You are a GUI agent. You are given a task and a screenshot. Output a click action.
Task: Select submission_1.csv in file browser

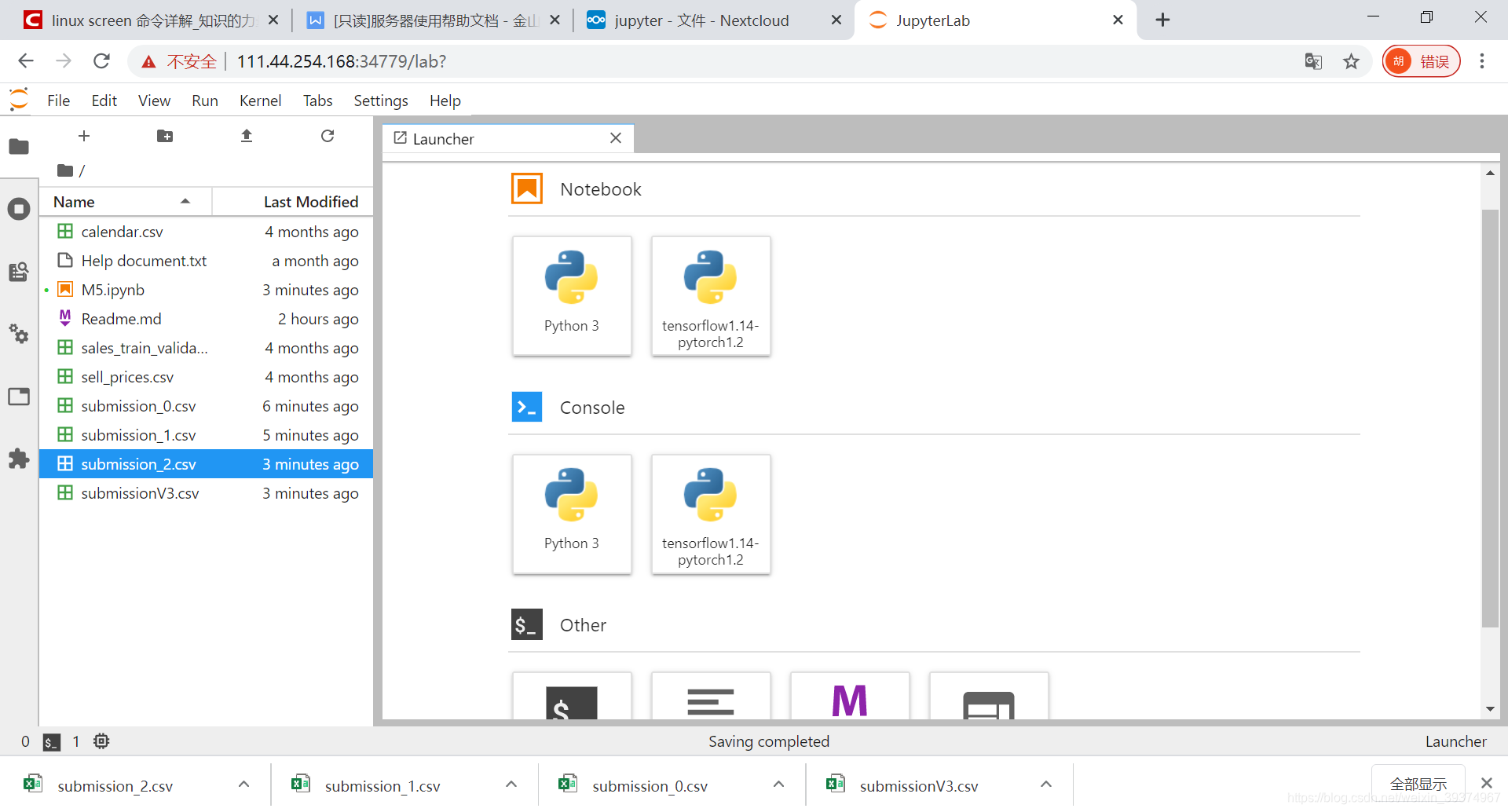pyautogui.click(x=207, y=435)
